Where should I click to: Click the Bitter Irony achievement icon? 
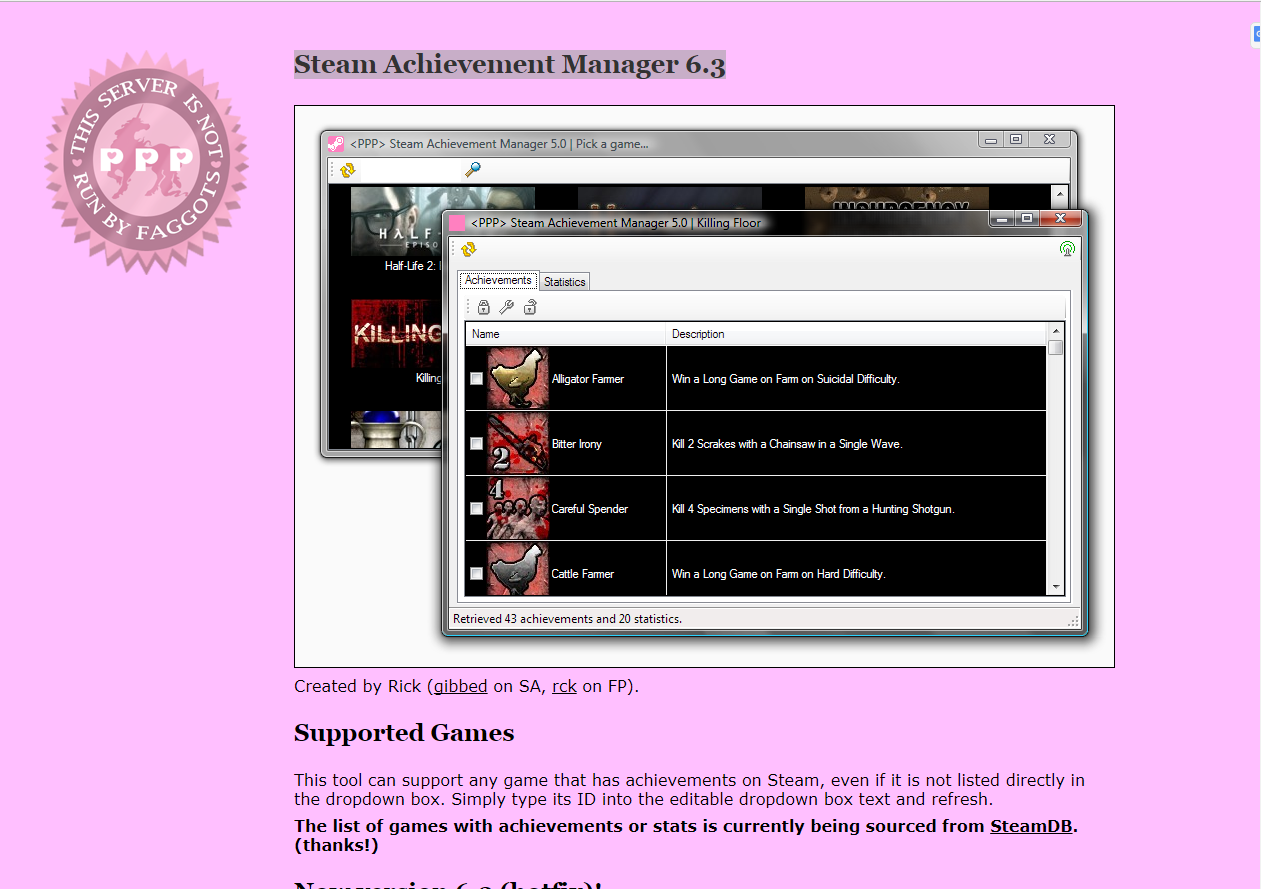(x=518, y=443)
